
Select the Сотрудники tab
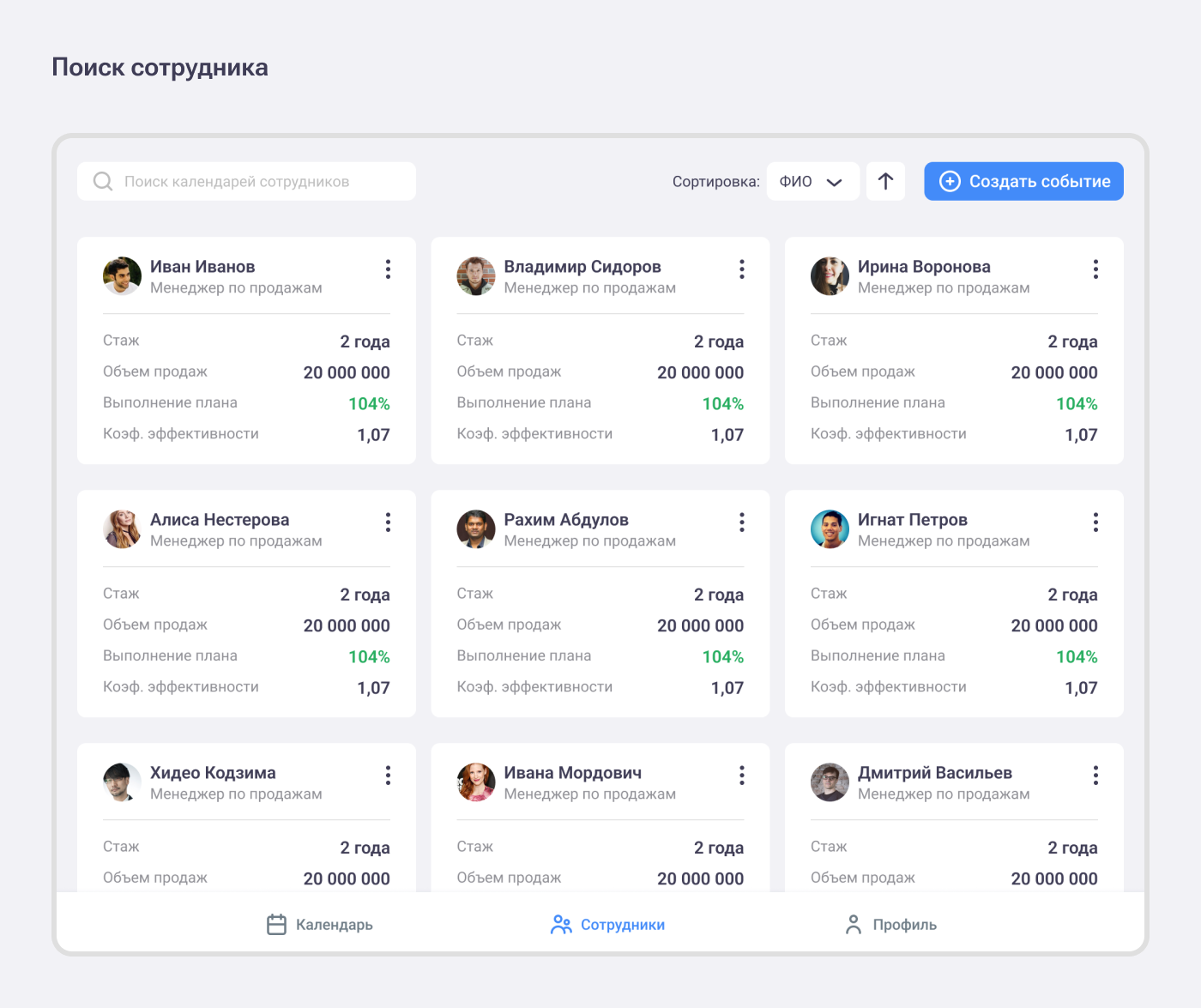click(607, 925)
